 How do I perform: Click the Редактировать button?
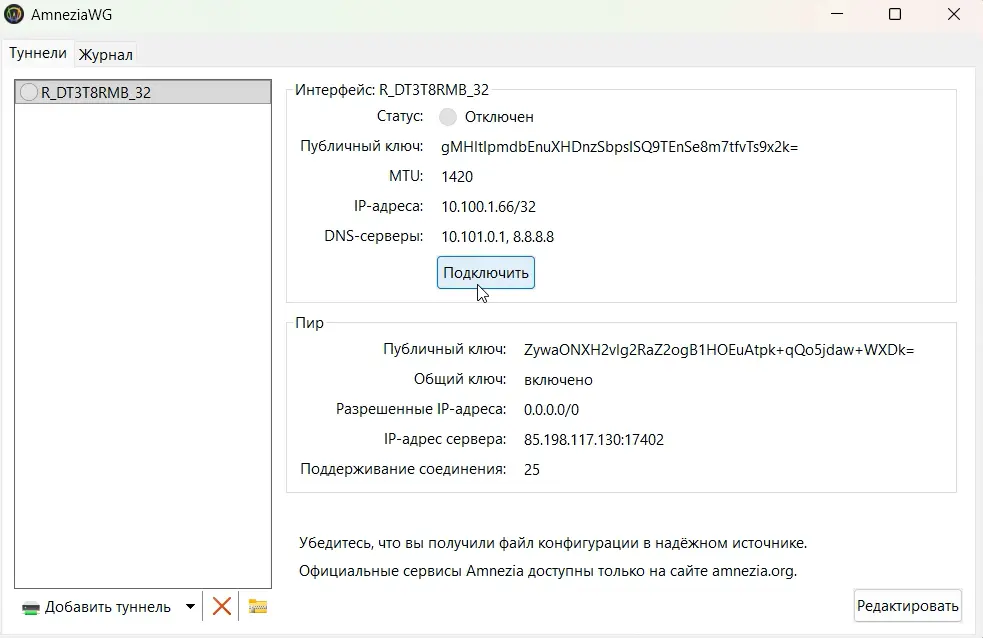[907, 605]
